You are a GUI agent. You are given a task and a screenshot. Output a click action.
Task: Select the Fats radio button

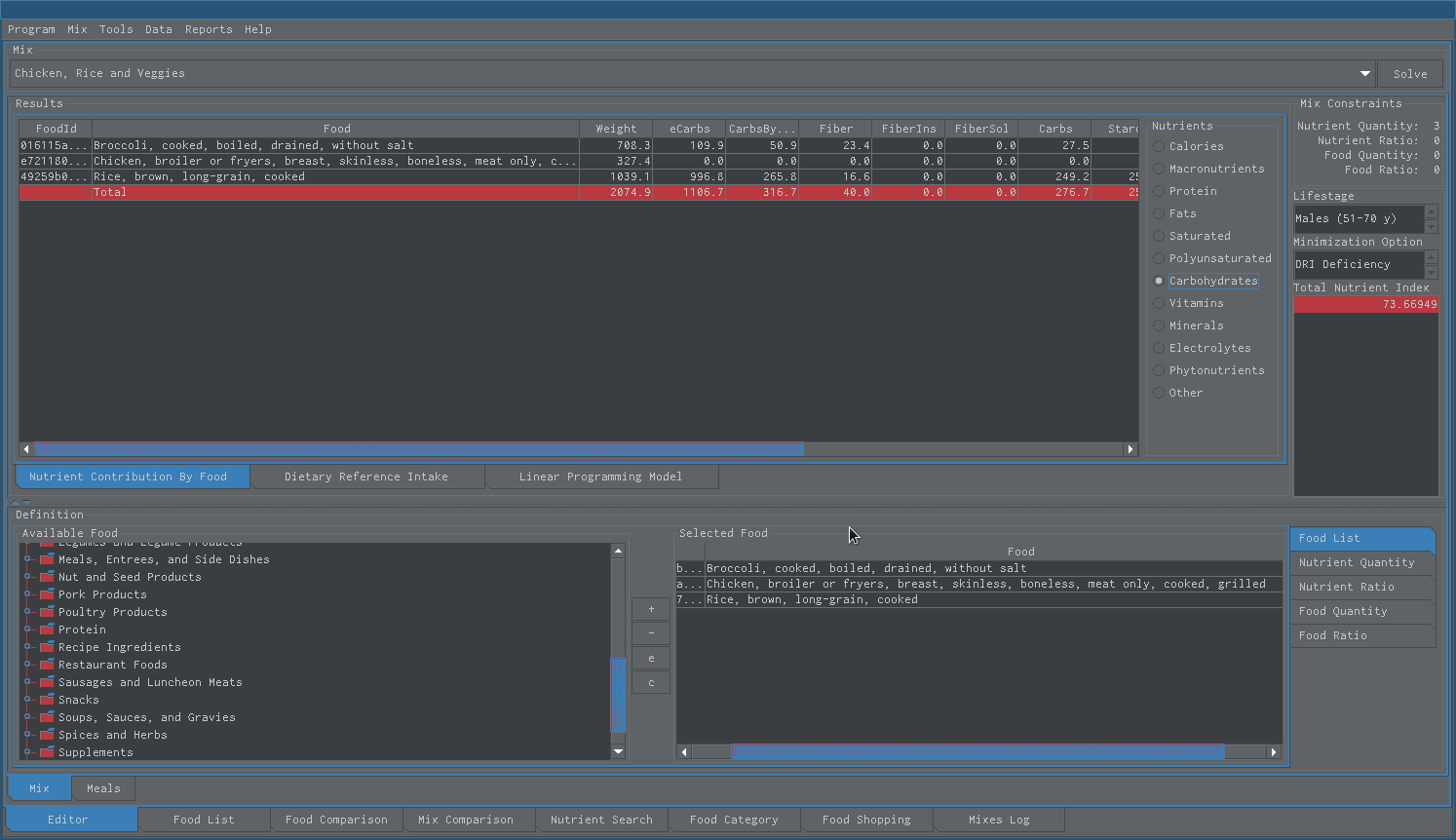1159,213
